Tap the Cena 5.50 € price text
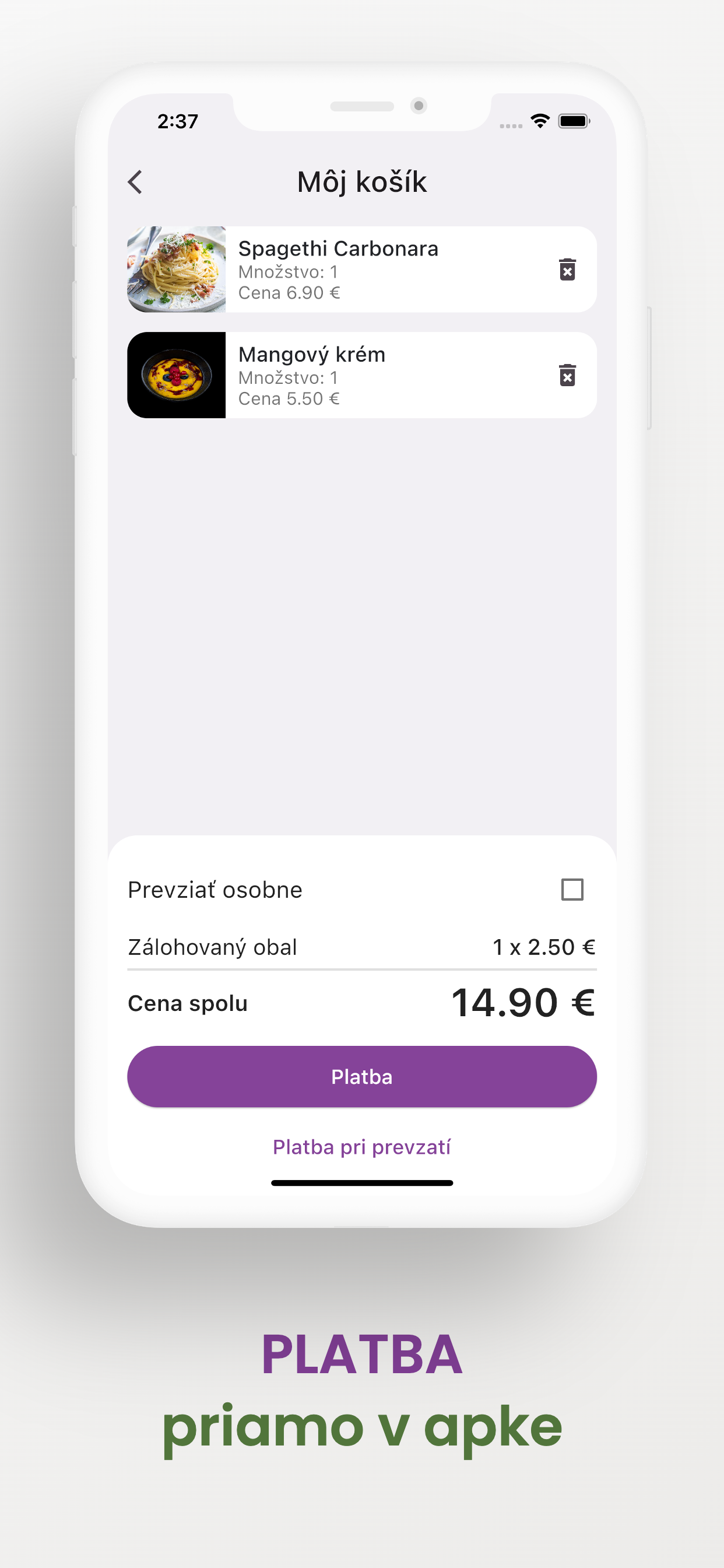Viewport: 724px width, 1568px height. pyautogui.click(x=289, y=398)
